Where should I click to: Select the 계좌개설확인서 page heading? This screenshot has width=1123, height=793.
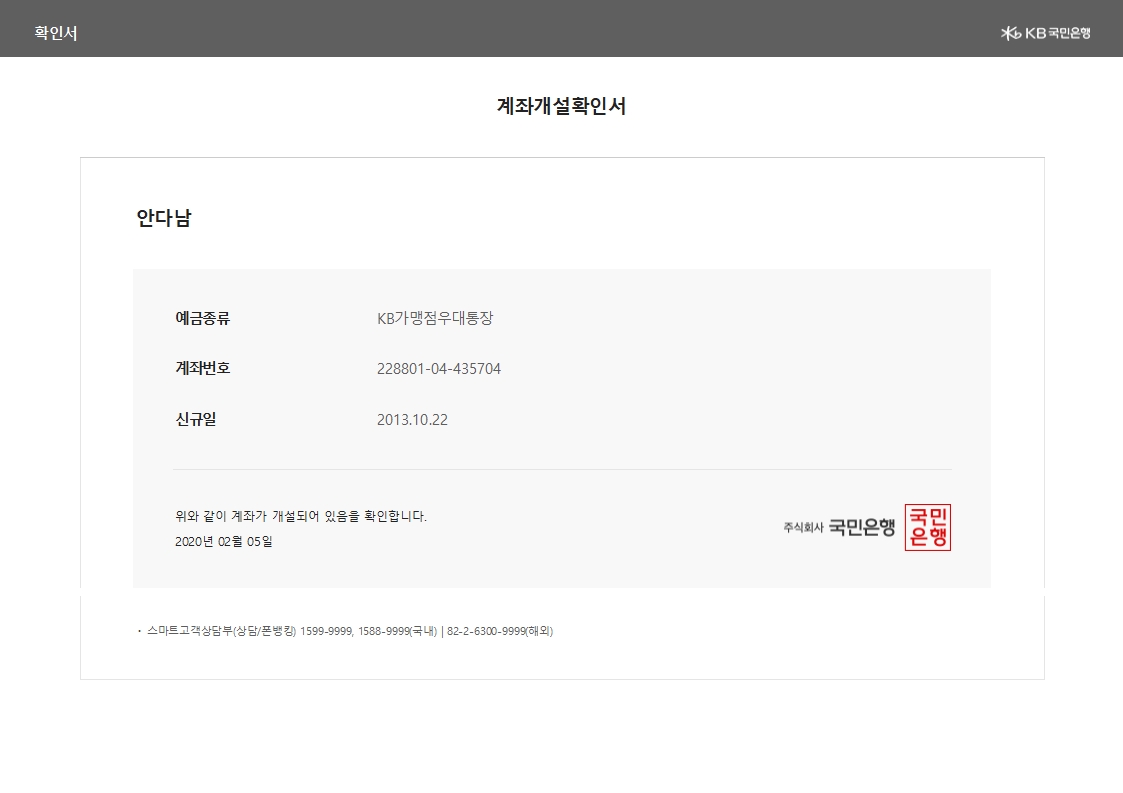561,106
